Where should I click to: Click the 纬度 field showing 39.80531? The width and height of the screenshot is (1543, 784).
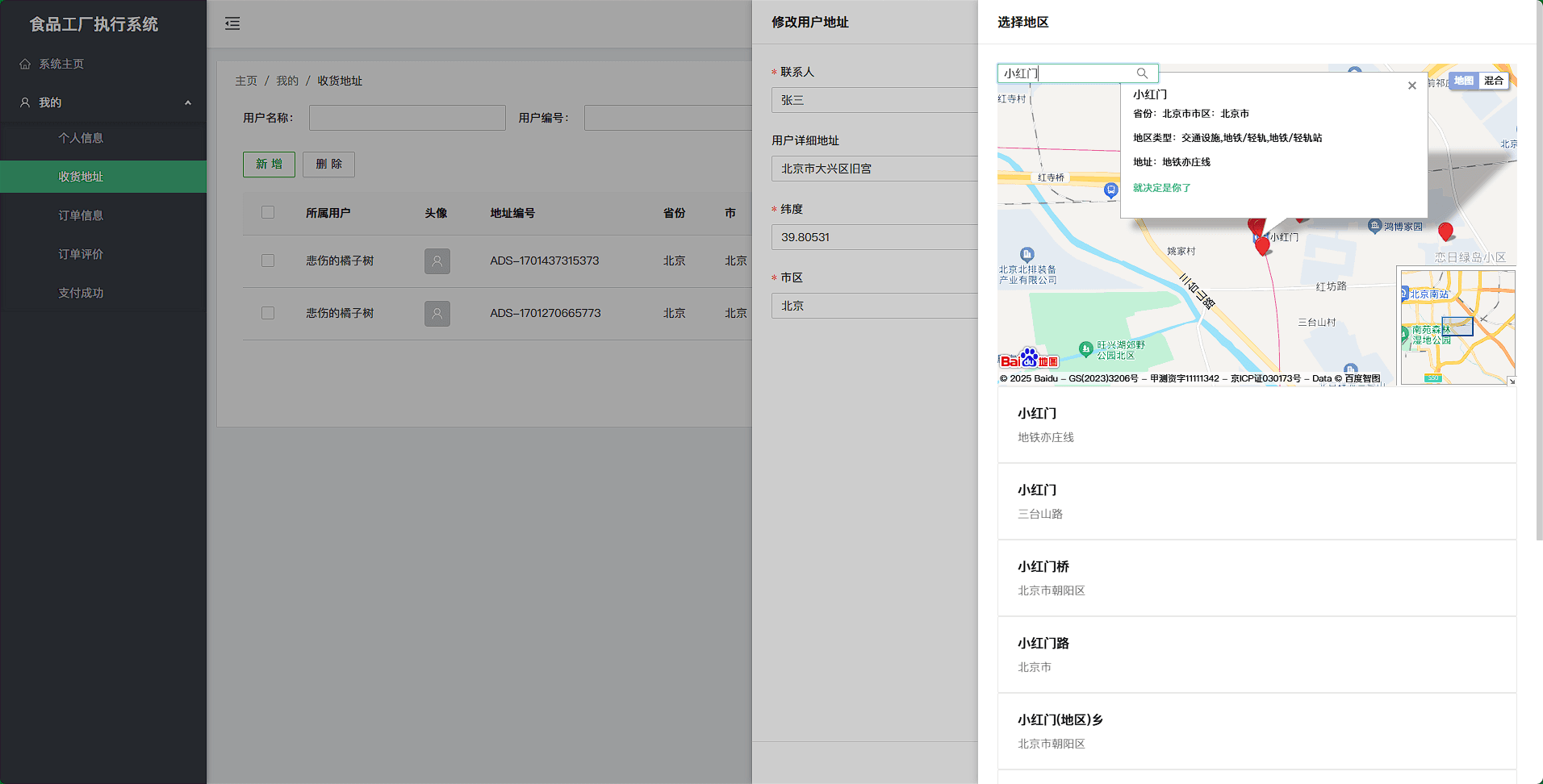pos(875,237)
